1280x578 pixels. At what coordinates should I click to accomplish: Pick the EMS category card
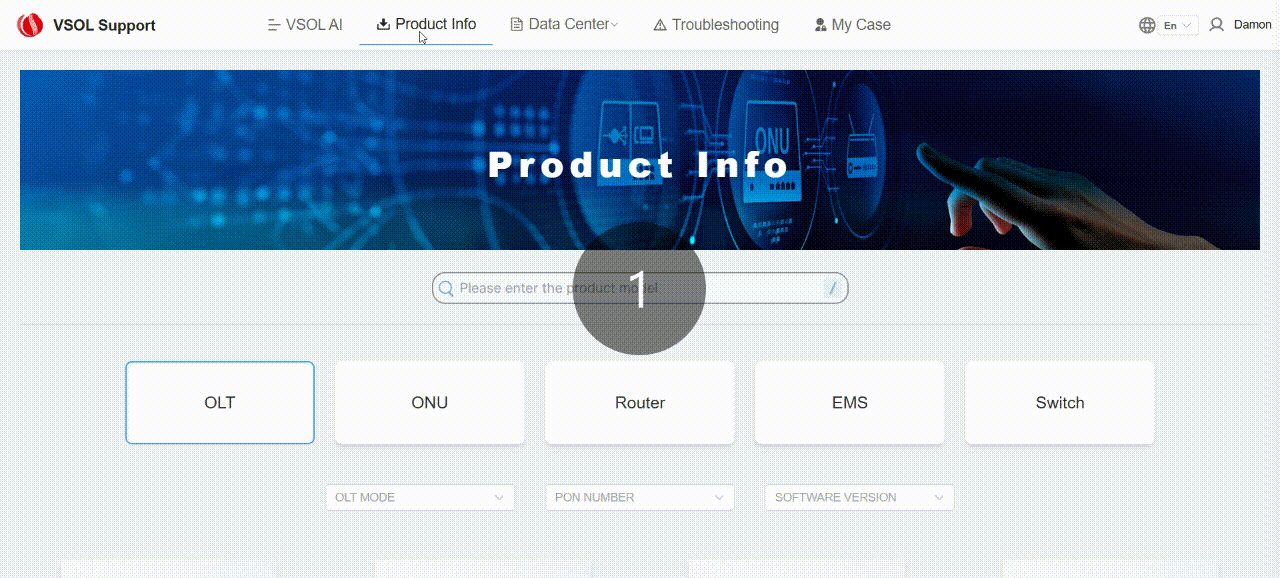coord(850,403)
